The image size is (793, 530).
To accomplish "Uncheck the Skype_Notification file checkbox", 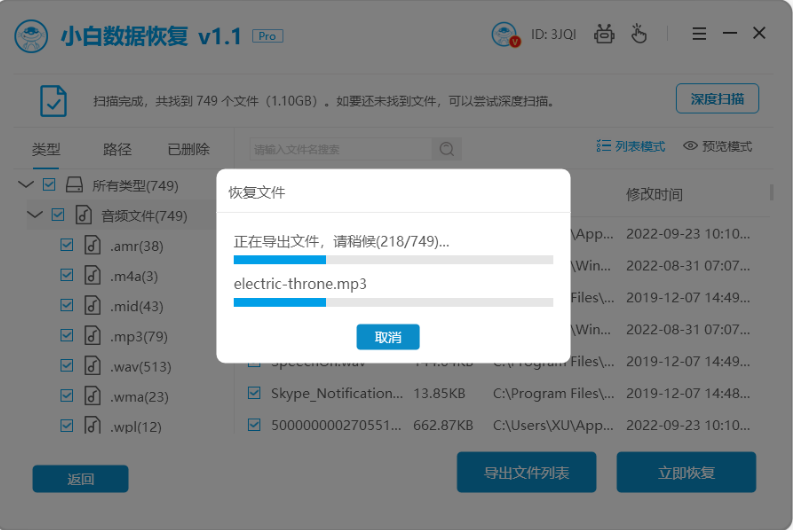I will [254, 393].
